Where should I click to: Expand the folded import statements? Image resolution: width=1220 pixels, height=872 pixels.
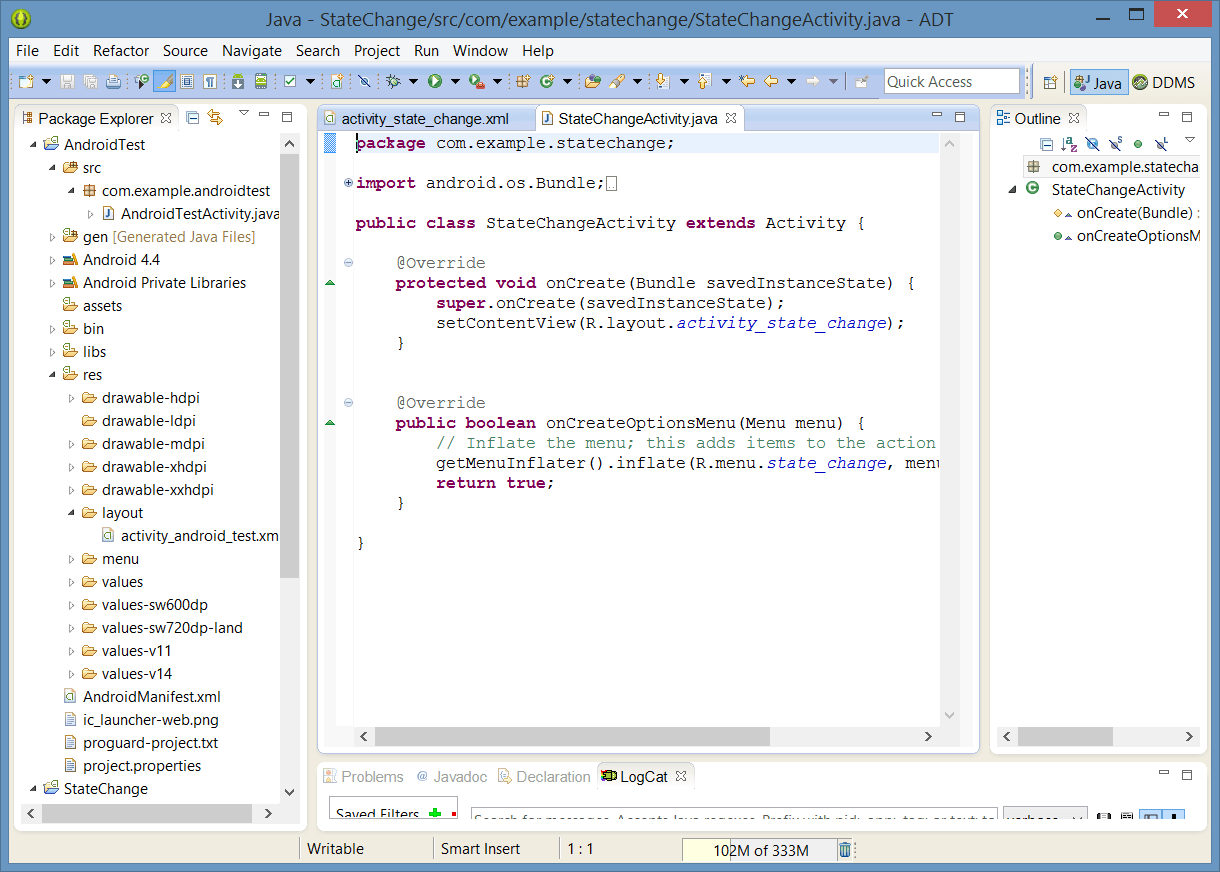(x=348, y=183)
